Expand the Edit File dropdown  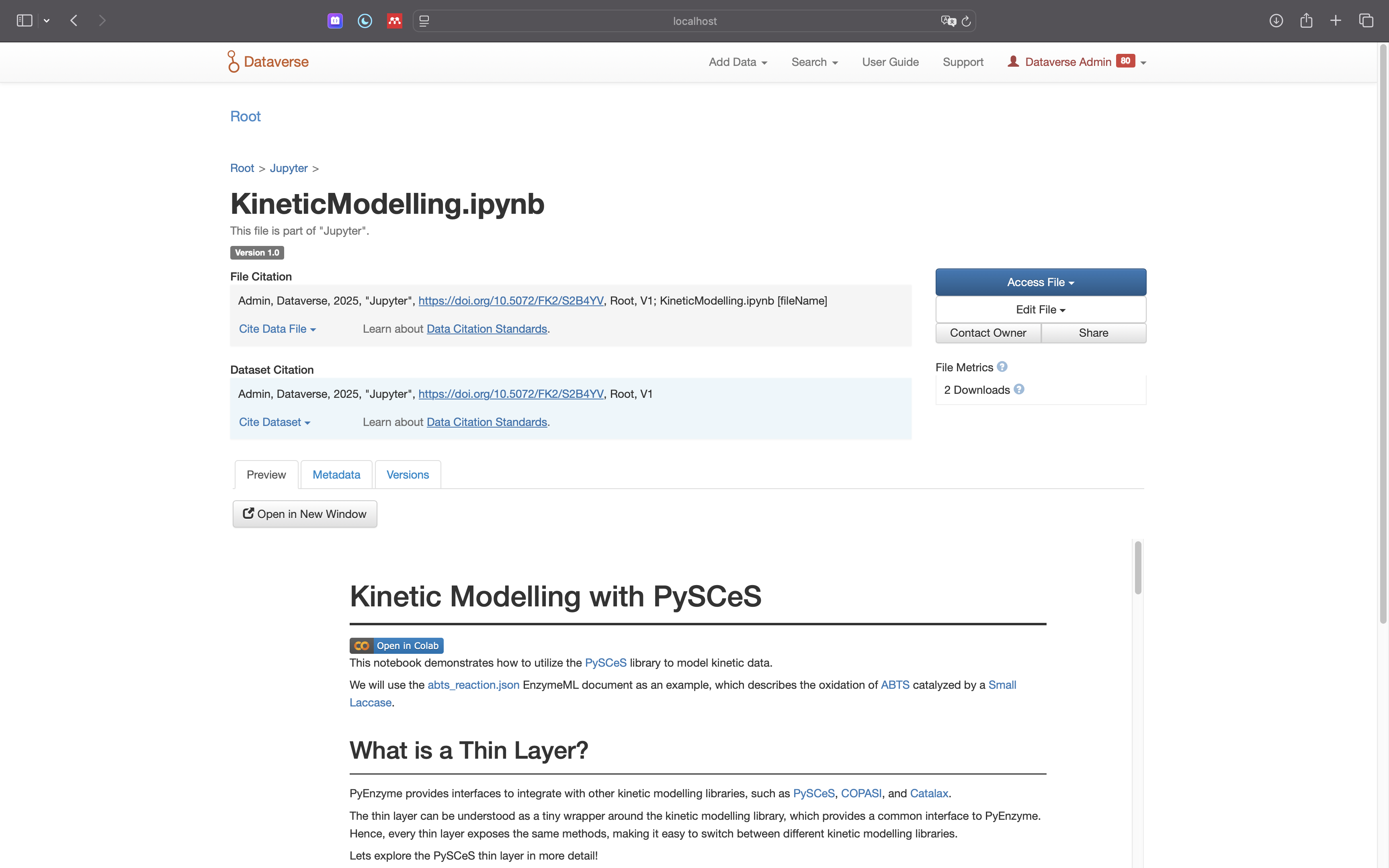[1040, 309]
